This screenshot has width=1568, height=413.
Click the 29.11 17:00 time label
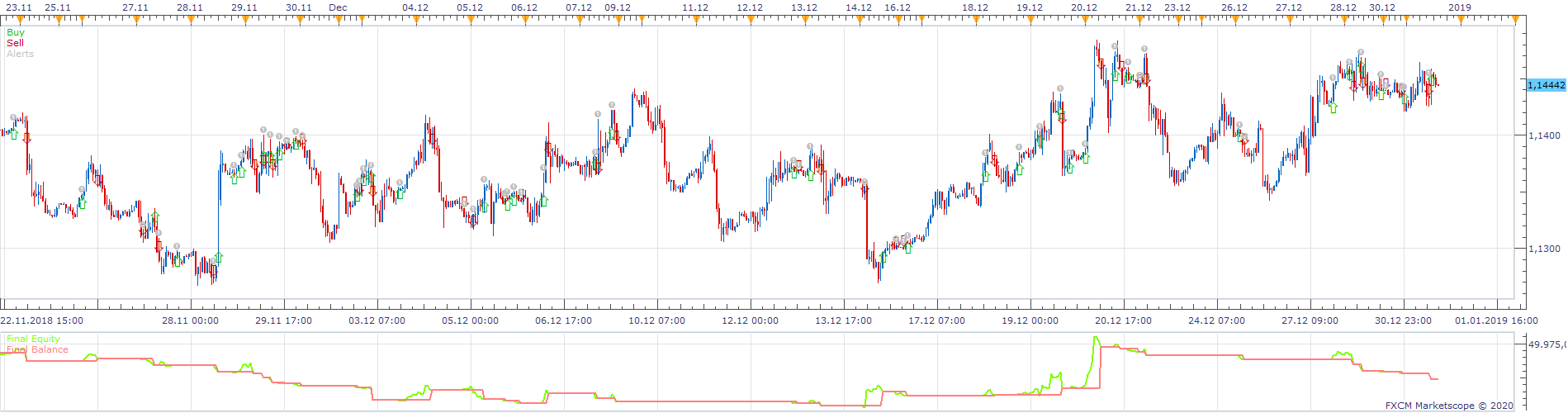pos(283,320)
